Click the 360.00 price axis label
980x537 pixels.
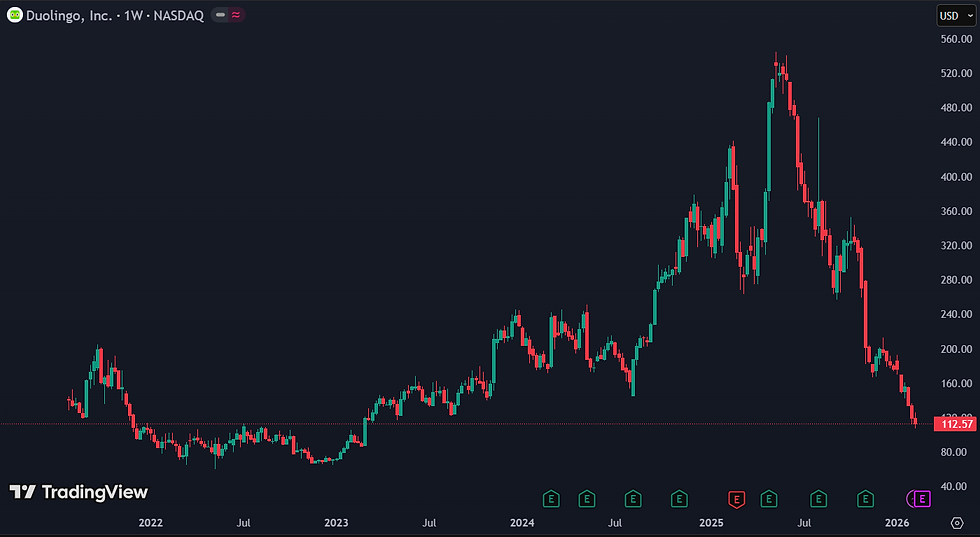pos(956,211)
